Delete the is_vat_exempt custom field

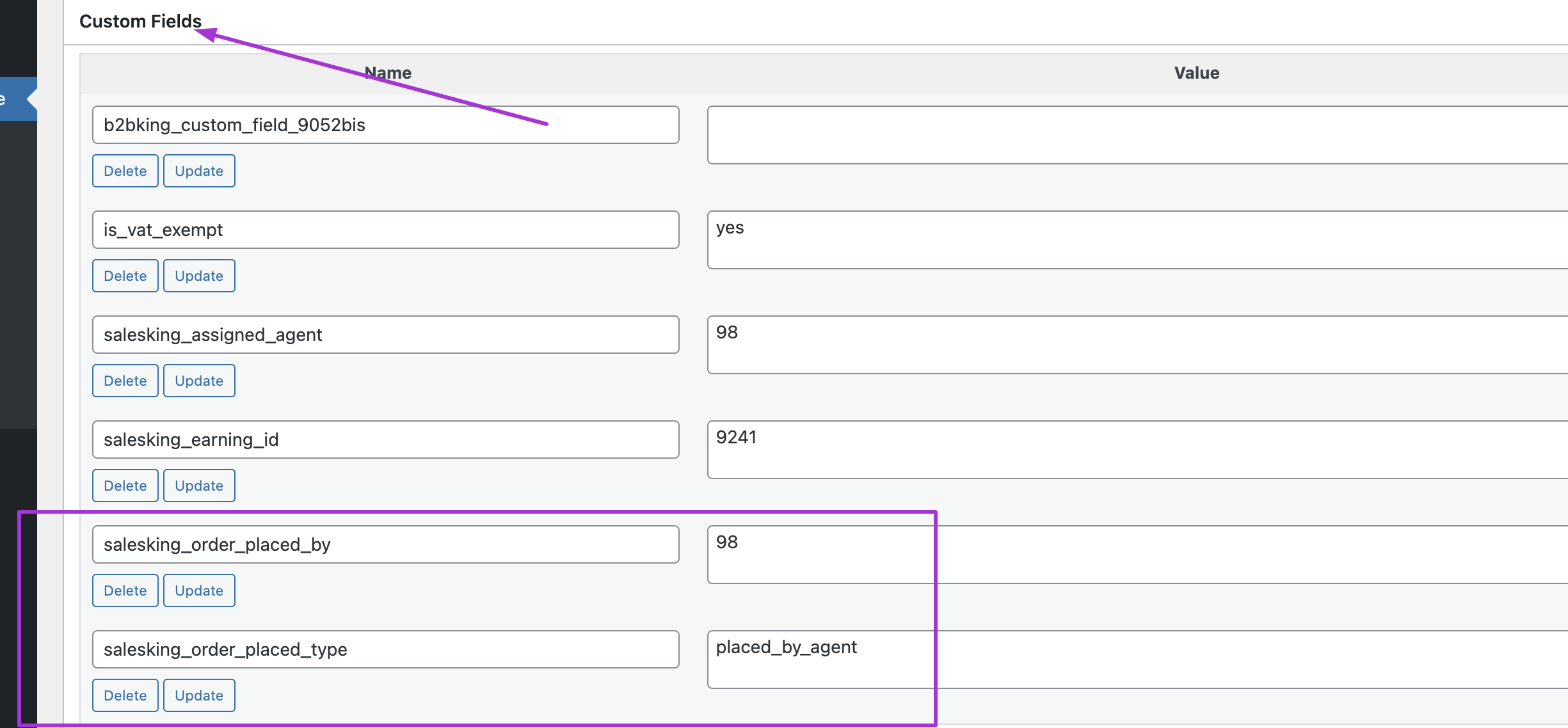coord(125,276)
